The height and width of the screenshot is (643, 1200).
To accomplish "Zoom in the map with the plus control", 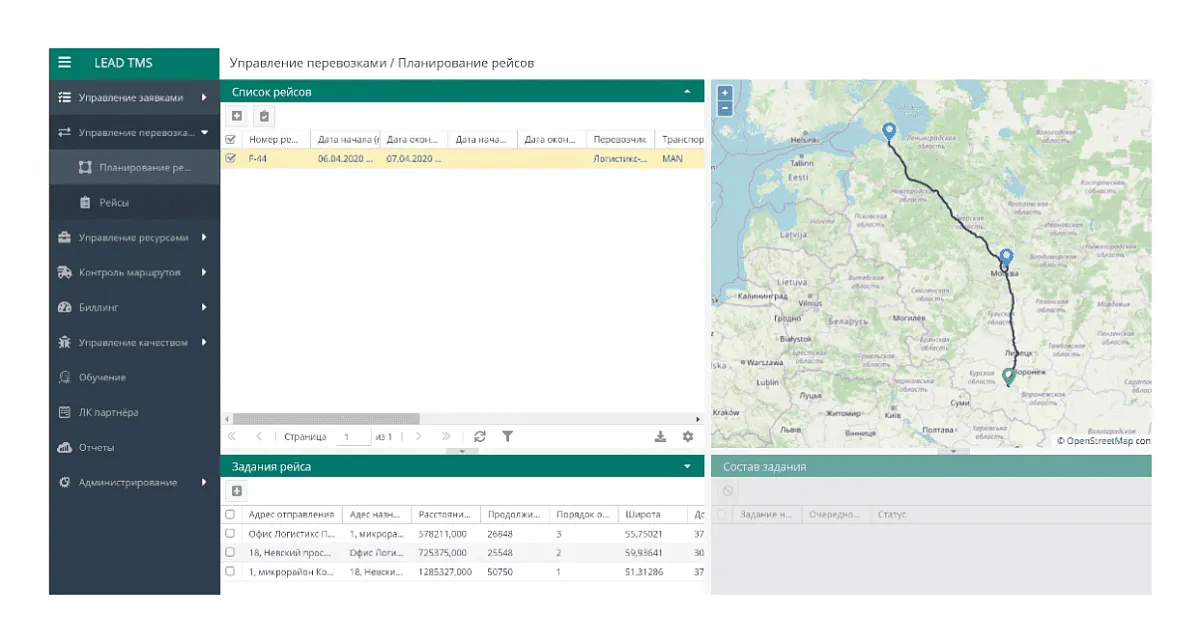I will [724, 93].
